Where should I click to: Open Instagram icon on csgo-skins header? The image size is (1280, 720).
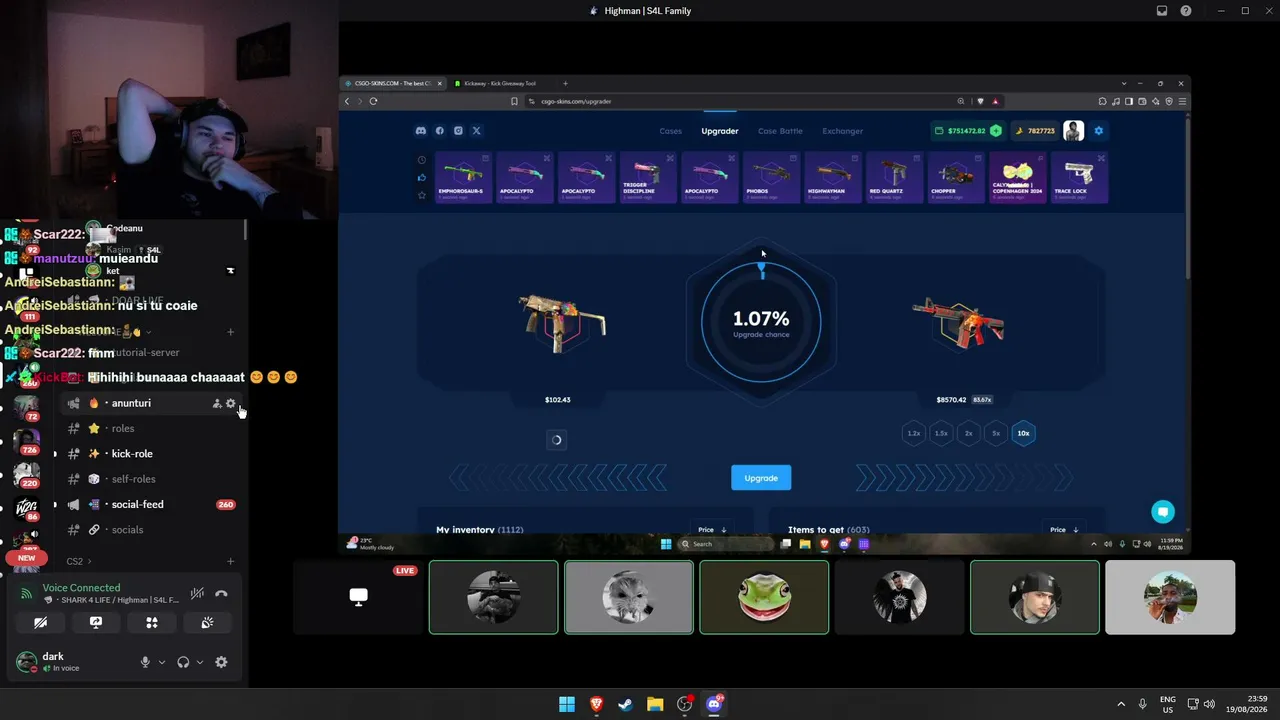(458, 131)
